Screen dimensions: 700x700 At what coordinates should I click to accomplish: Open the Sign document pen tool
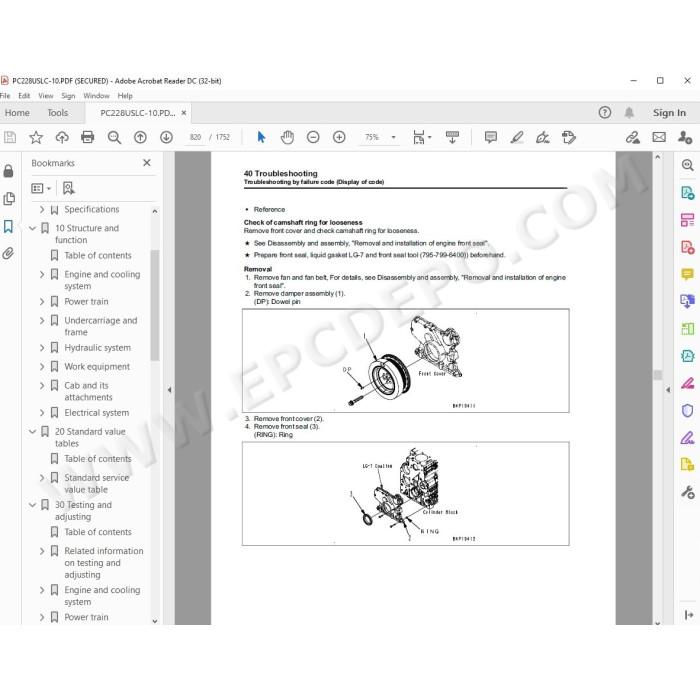542,137
